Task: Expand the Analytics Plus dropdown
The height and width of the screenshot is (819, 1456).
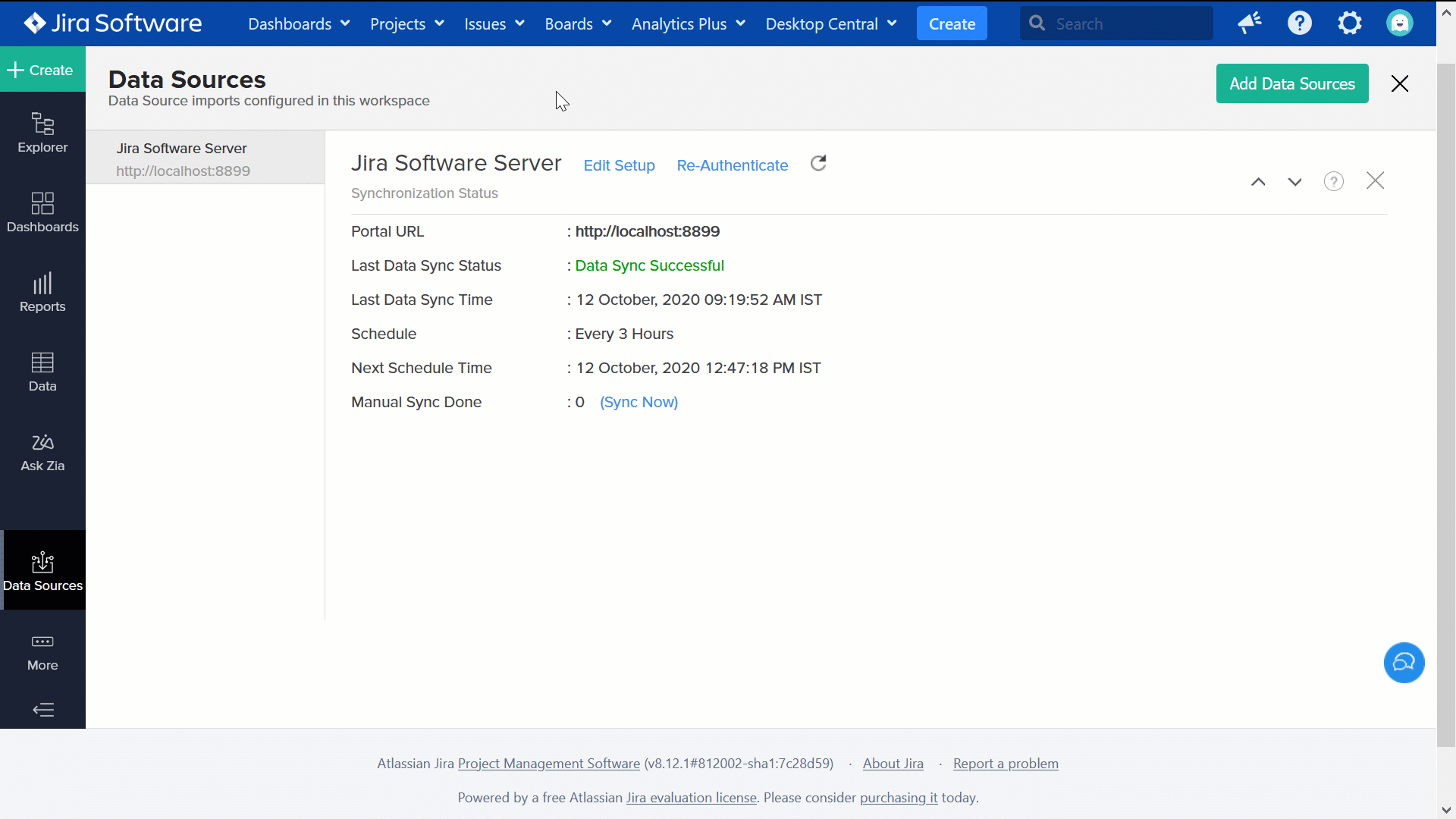Action: 688,24
